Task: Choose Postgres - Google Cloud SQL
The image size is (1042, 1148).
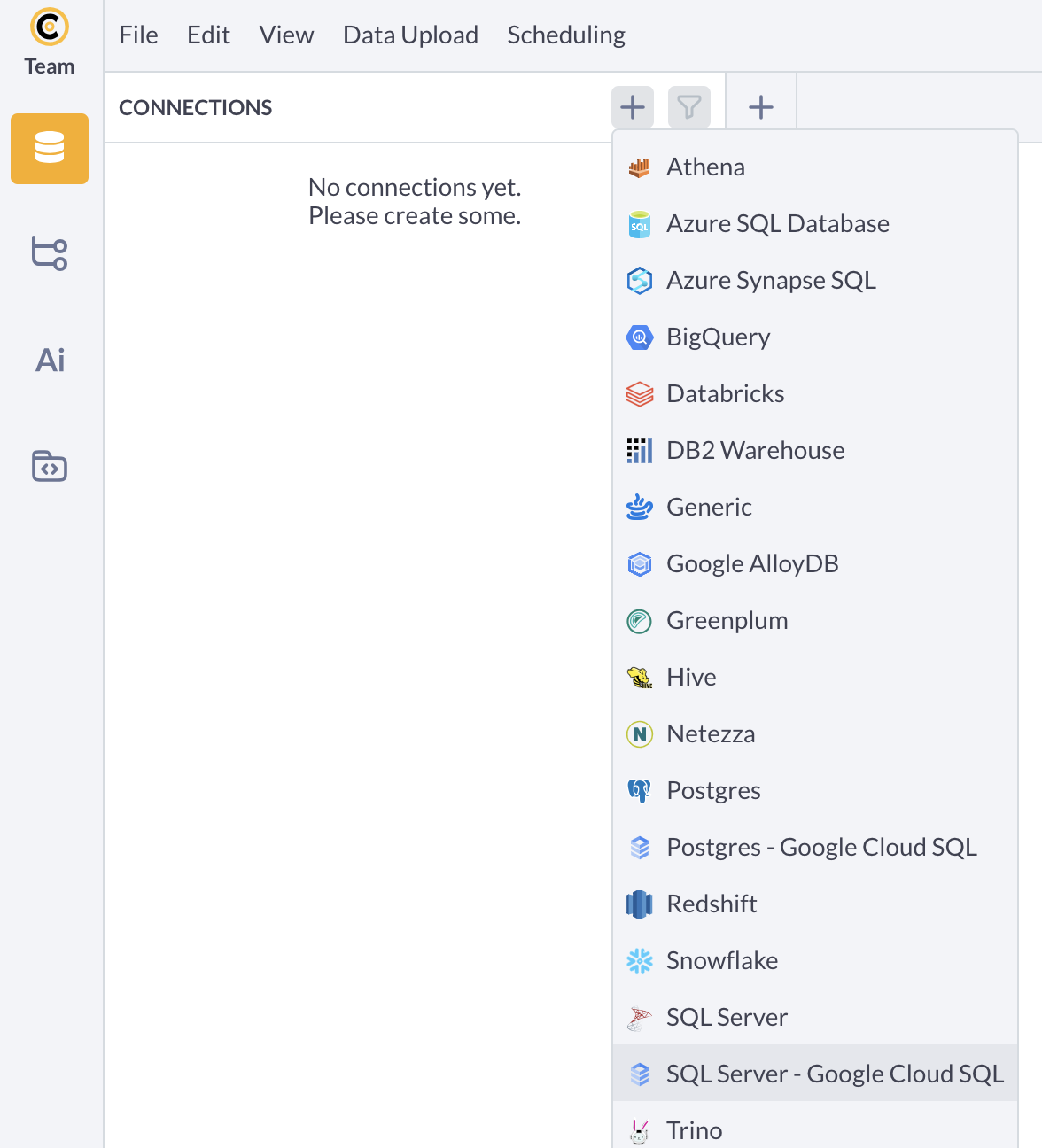Action: (815, 847)
